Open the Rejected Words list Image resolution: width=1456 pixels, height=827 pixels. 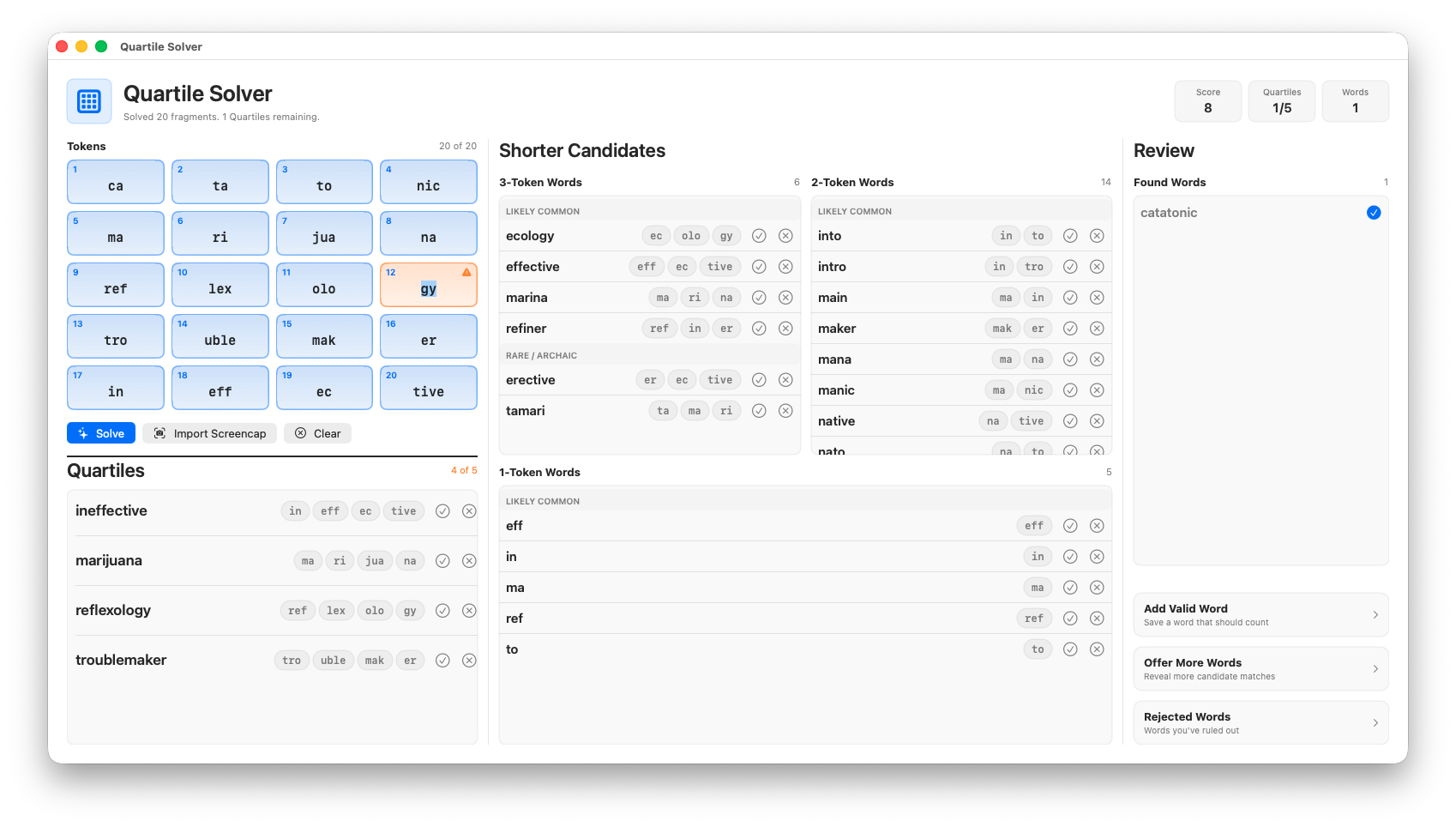(x=1260, y=723)
